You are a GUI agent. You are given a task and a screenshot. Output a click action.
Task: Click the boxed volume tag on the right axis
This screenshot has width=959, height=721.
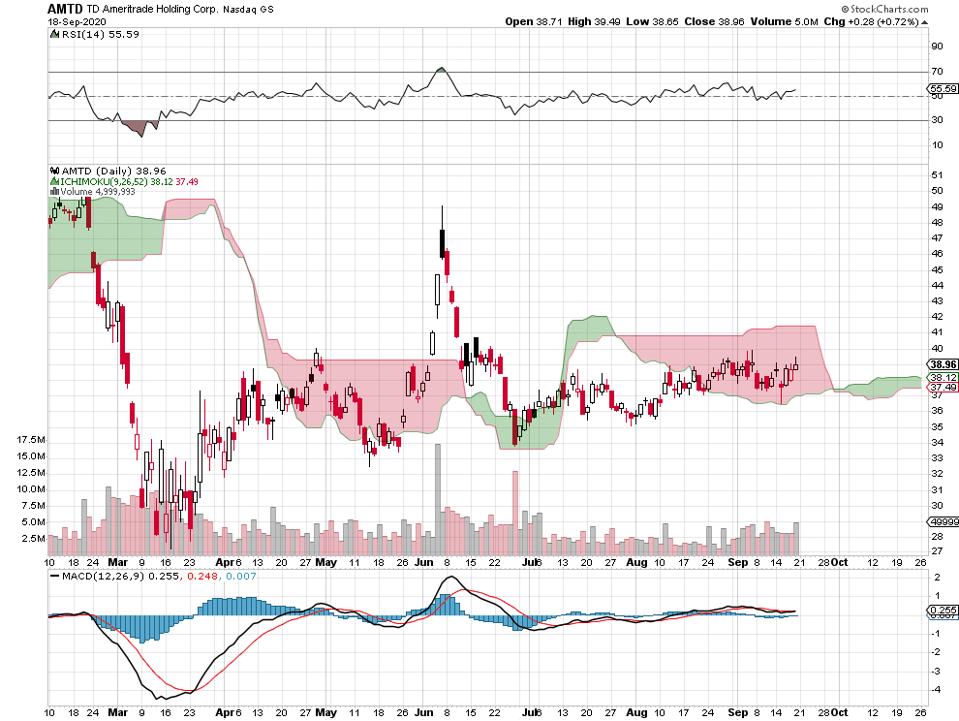pyautogui.click(x=943, y=522)
